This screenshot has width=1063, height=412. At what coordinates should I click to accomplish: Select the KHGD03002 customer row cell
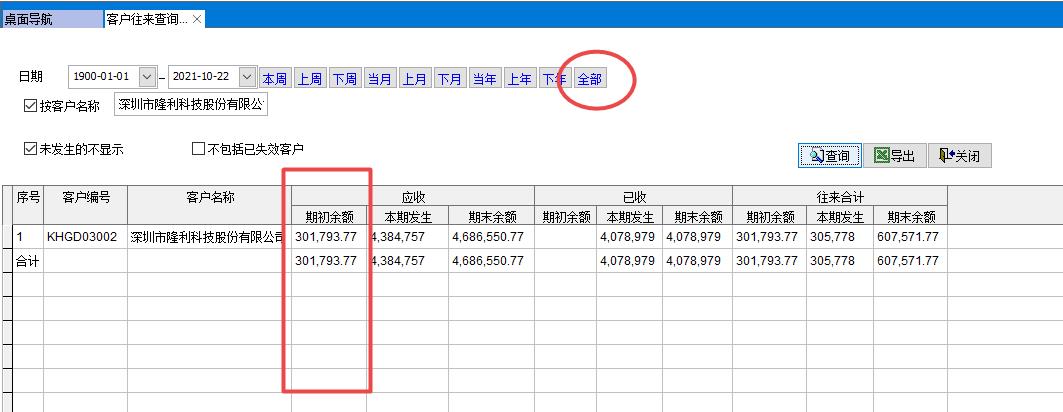[85, 237]
